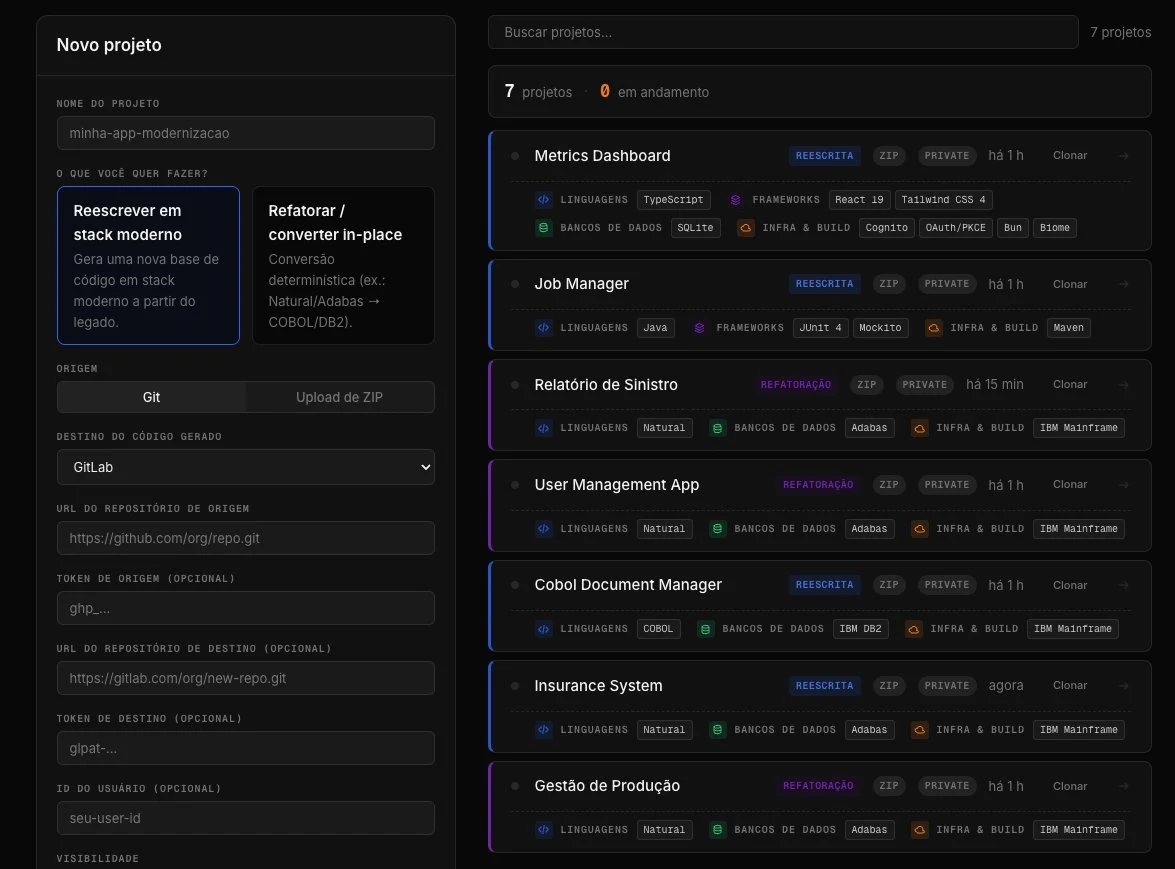Click the database icon in Insurance System
The image size is (1175, 869).
pos(717,730)
